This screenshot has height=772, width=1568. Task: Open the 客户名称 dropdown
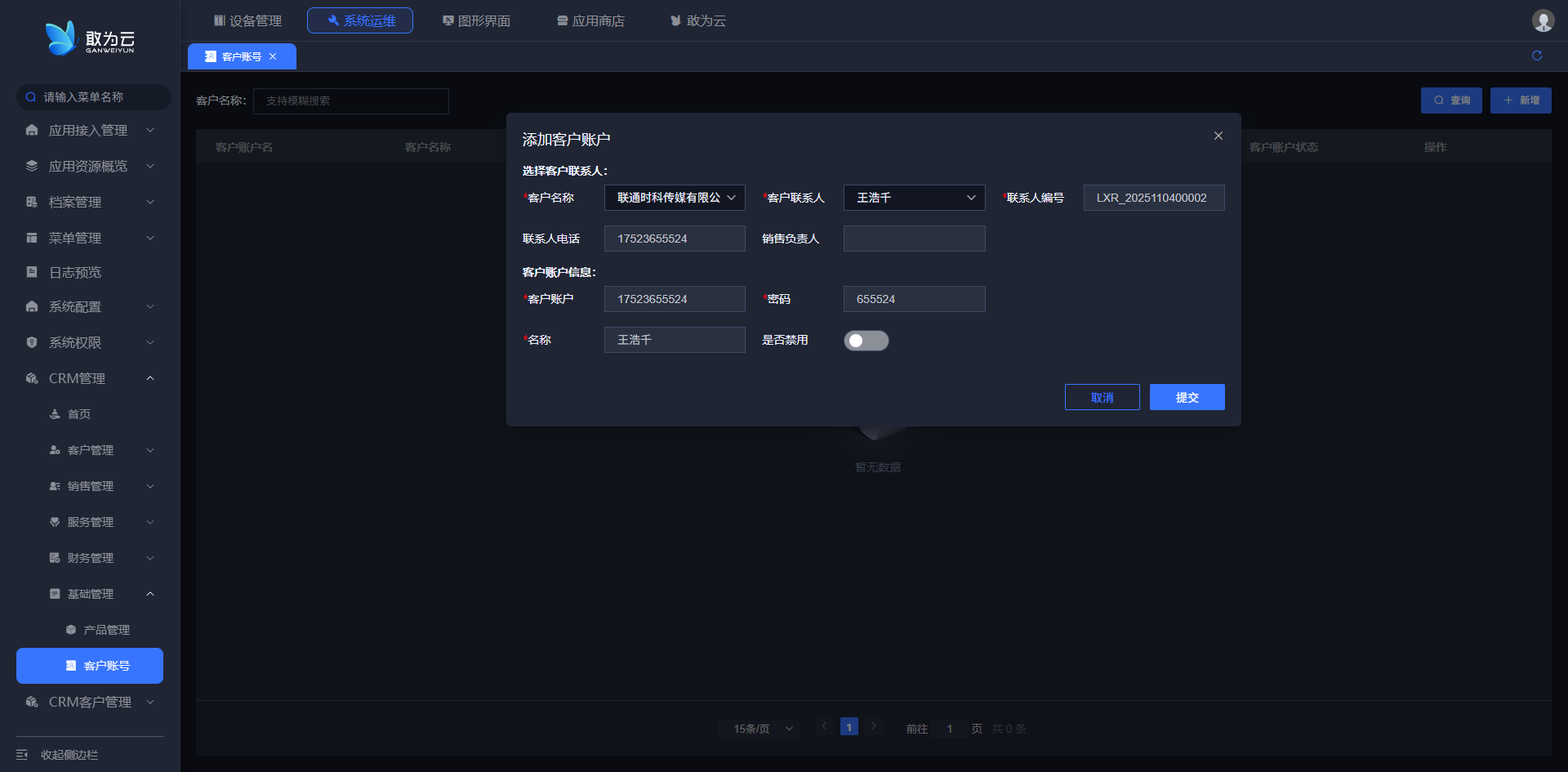674,198
